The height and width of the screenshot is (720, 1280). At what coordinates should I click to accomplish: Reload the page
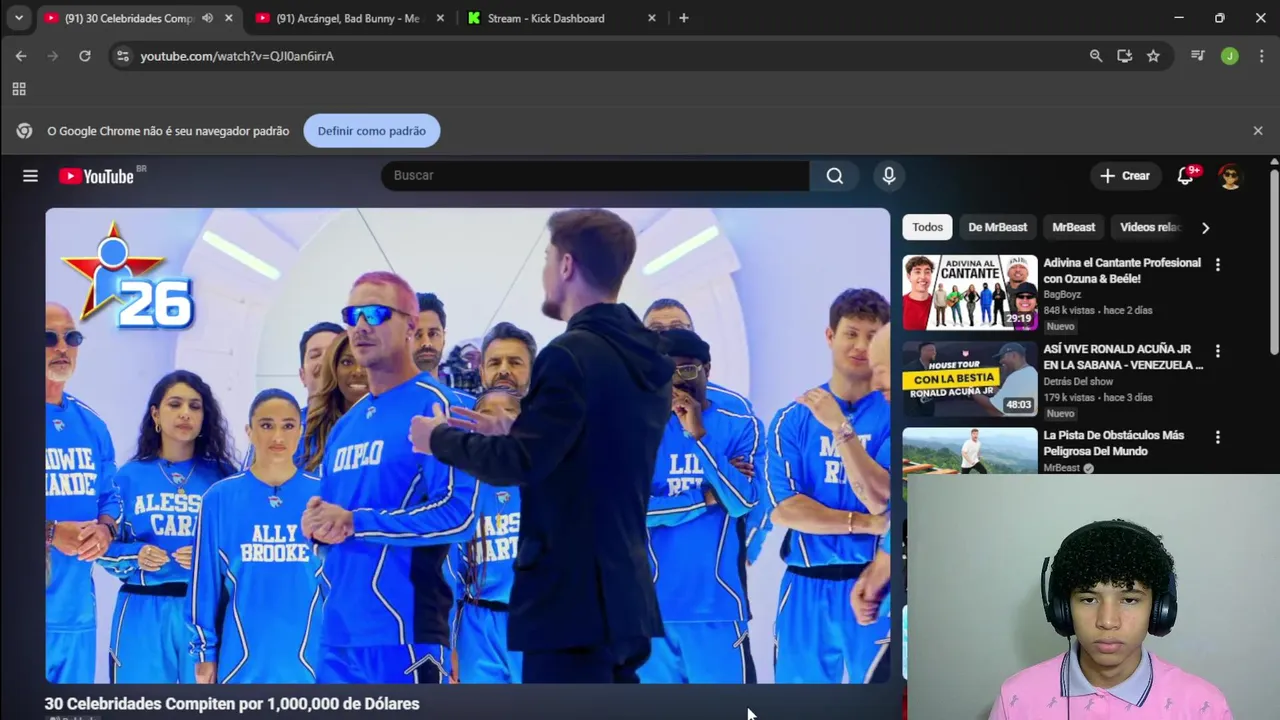(x=85, y=56)
